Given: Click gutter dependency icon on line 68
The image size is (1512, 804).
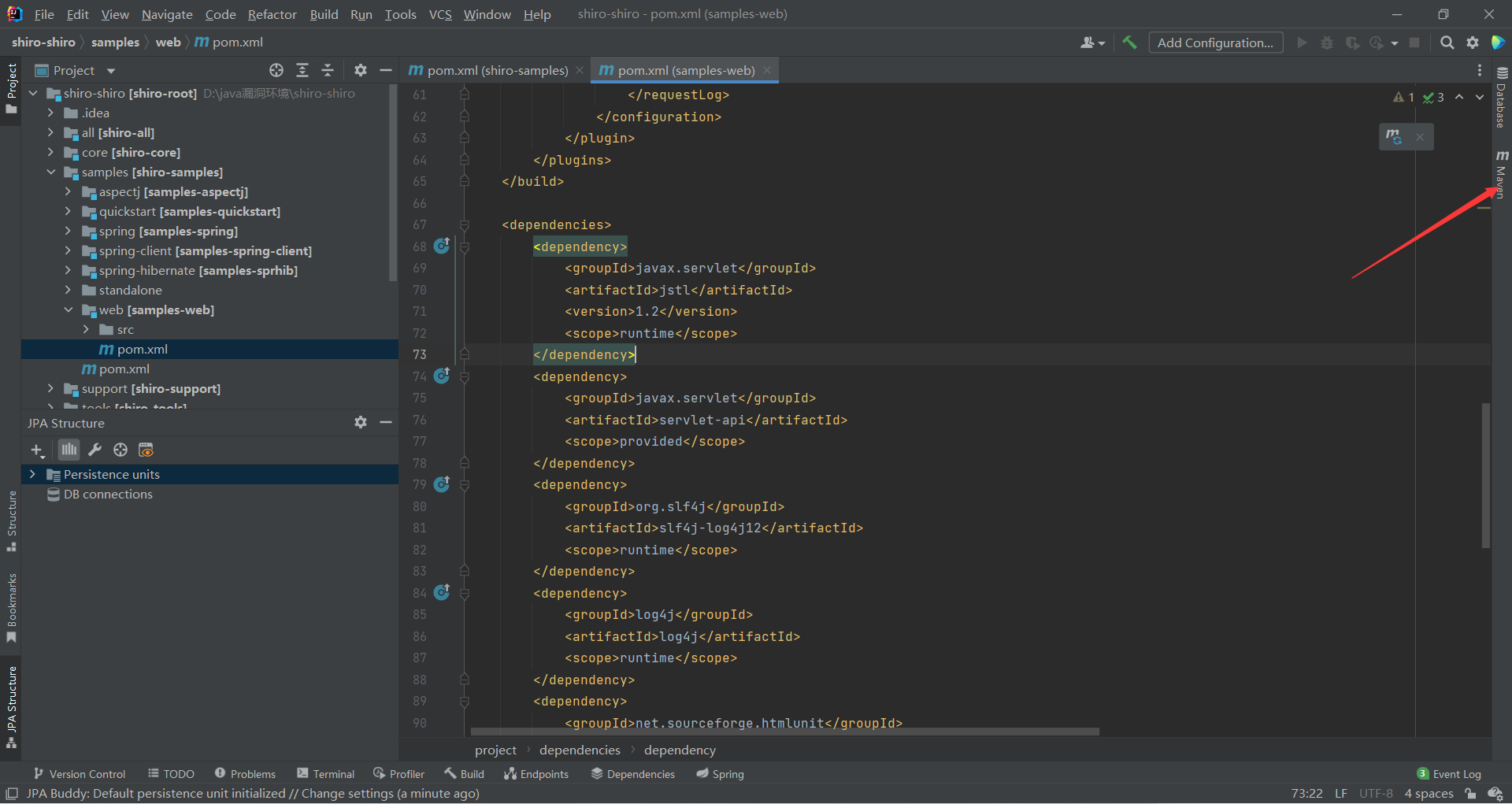Looking at the screenshot, I should tap(442, 246).
